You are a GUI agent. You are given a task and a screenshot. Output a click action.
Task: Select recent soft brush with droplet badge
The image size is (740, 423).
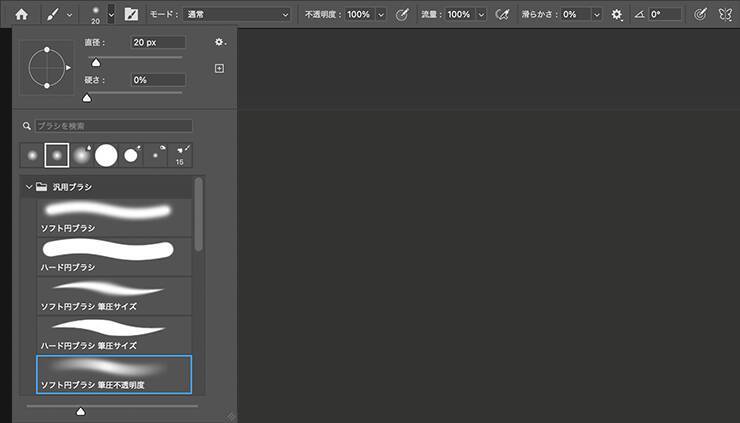pos(82,155)
